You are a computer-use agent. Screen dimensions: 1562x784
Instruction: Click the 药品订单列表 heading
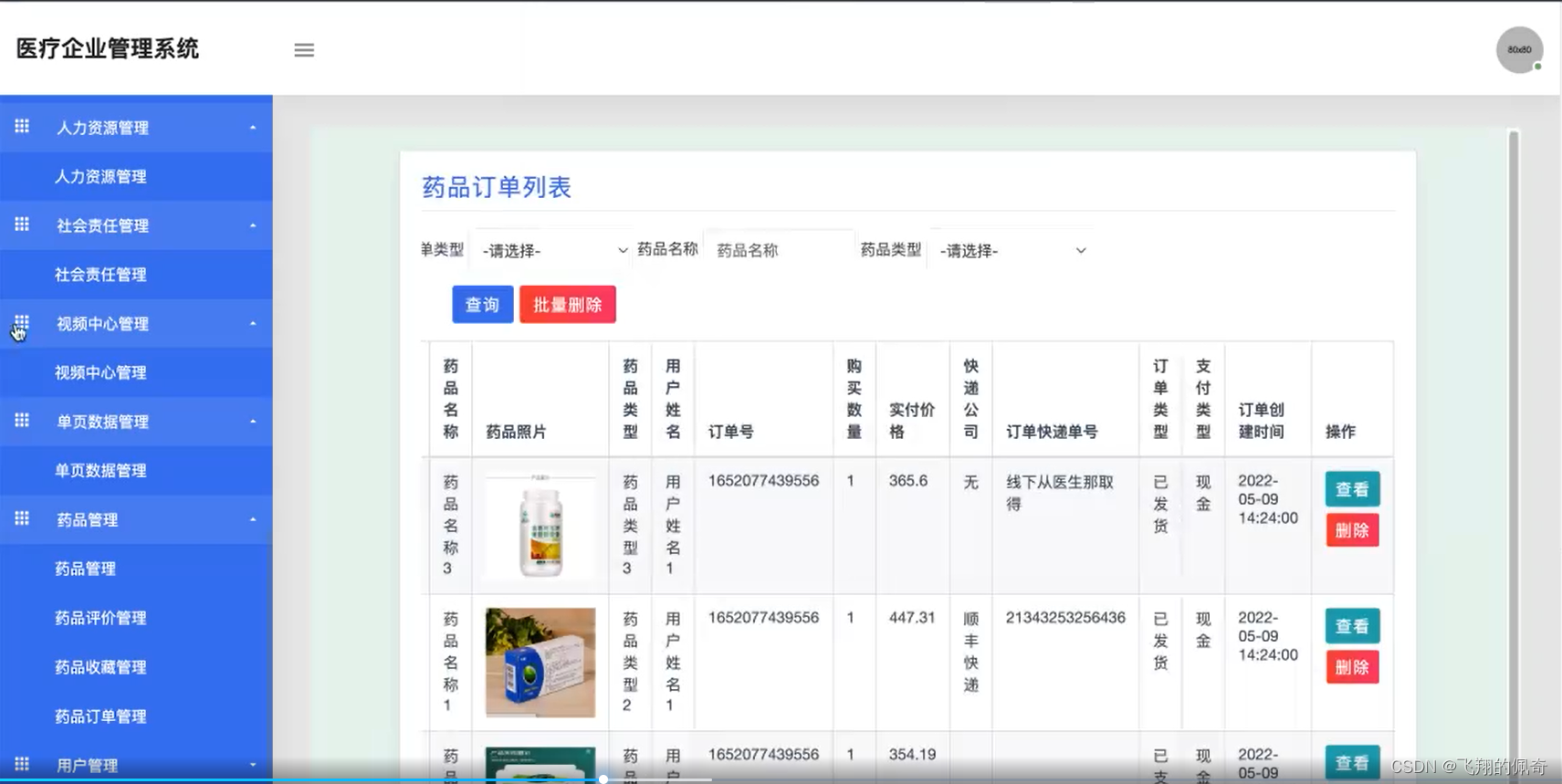pyautogui.click(x=497, y=187)
